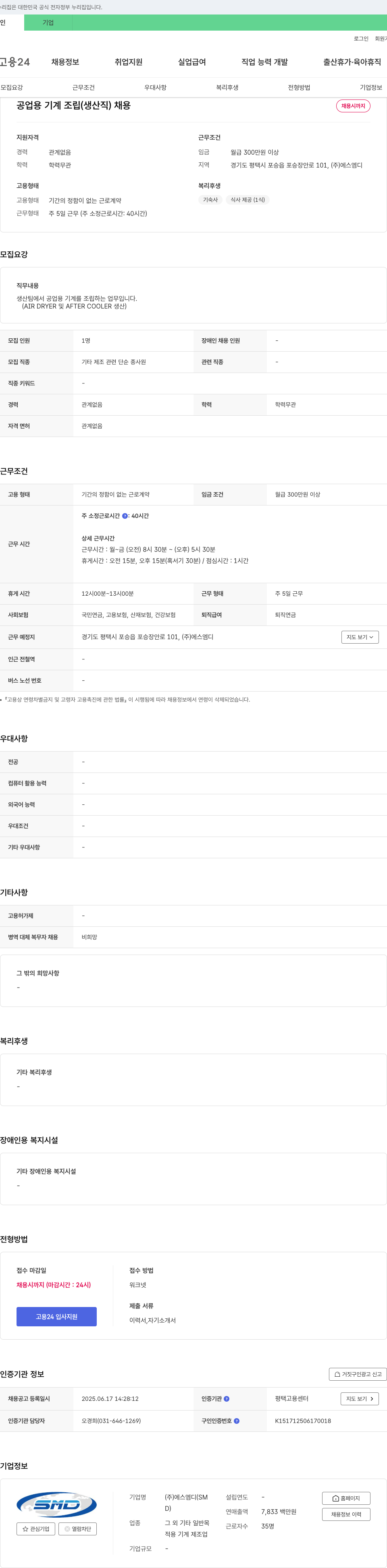387x1568 pixels.
Task: Open the 채용정보 menu
Action: click(65, 62)
